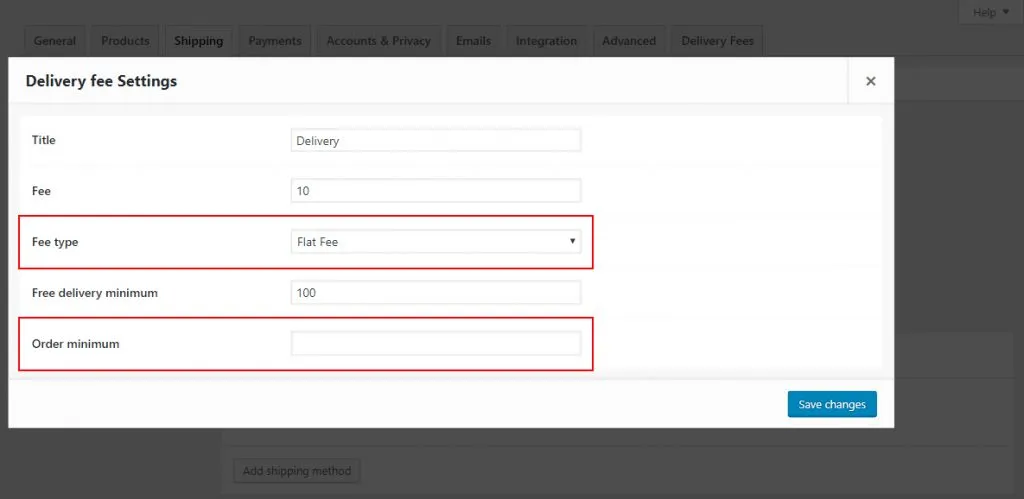Click the Fee type label
The height and width of the screenshot is (499, 1024).
point(55,242)
